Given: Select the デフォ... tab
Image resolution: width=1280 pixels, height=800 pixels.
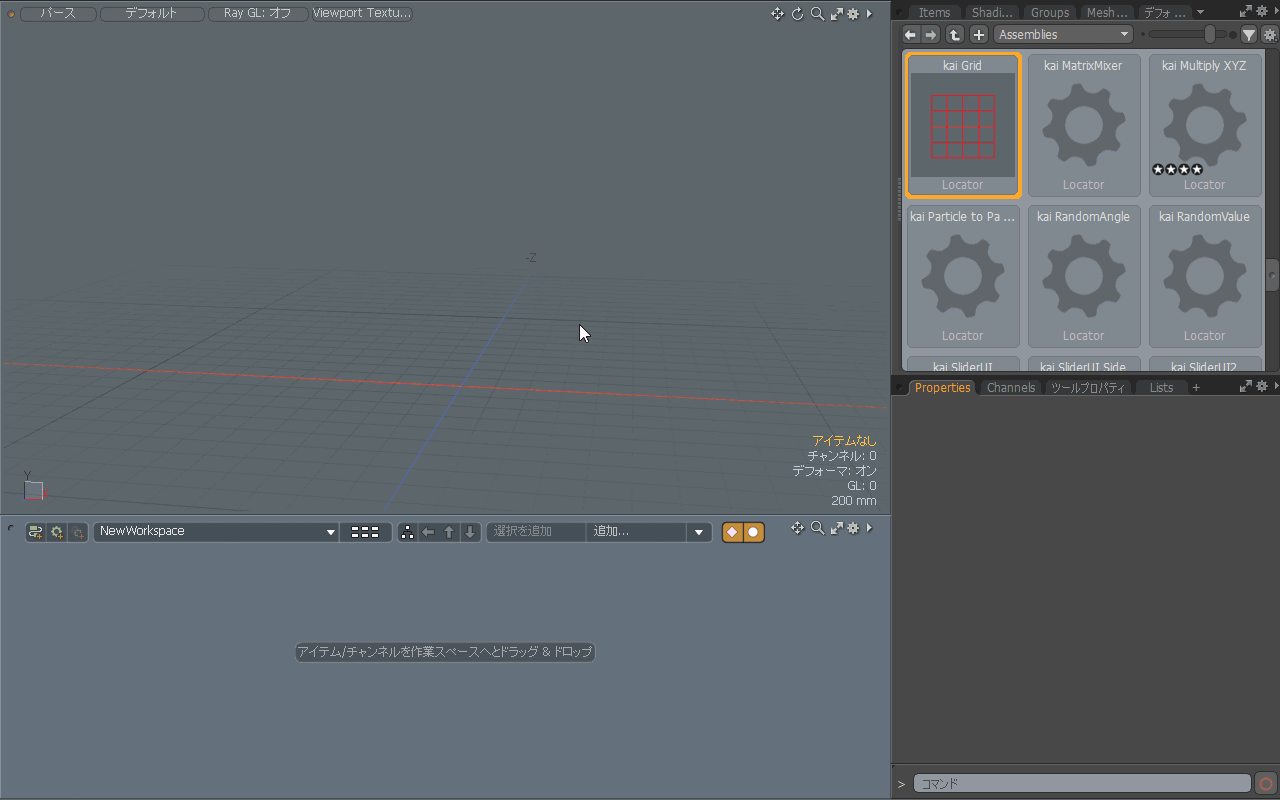Looking at the screenshot, I should click(1165, 12).
